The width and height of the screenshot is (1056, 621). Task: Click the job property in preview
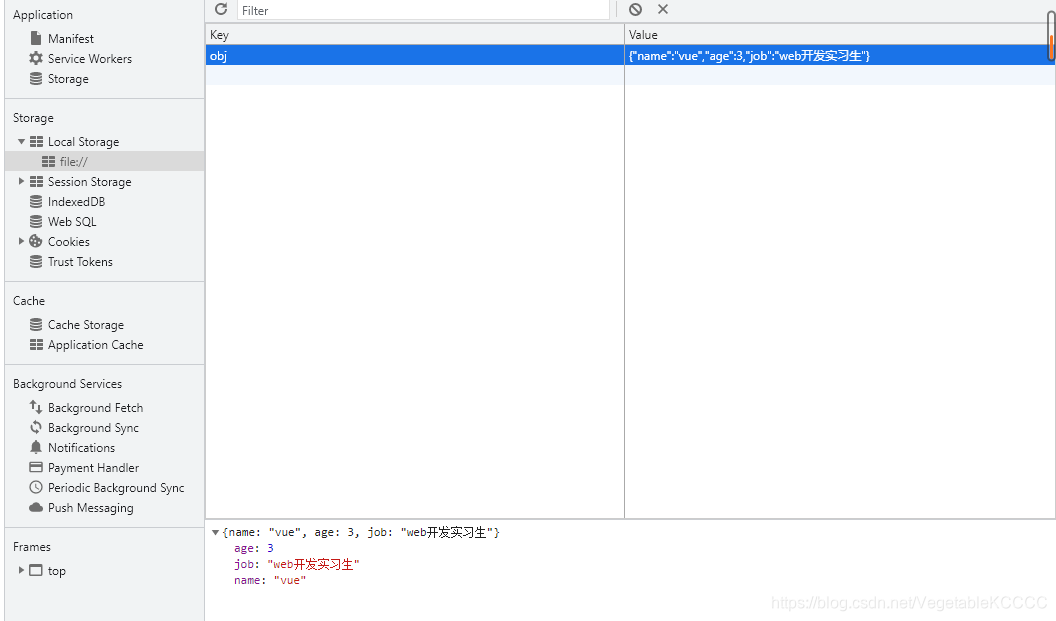(296, 564)
